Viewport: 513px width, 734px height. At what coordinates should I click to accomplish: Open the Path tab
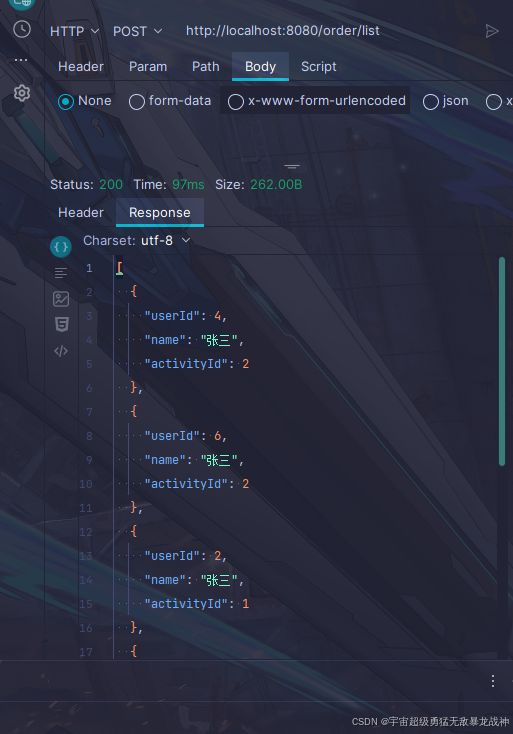pos(205,66)
